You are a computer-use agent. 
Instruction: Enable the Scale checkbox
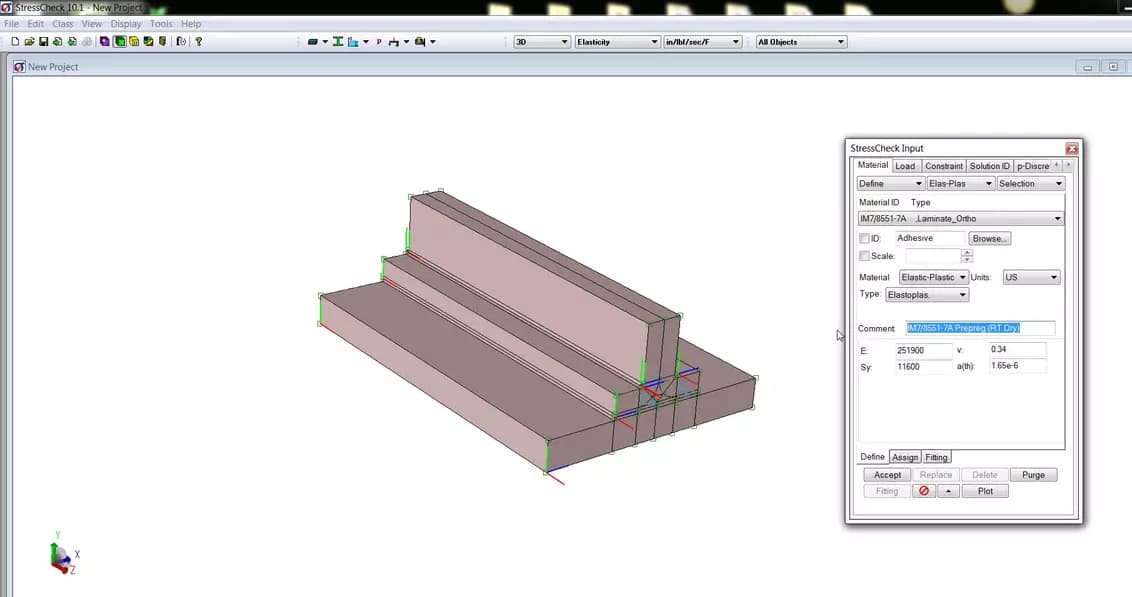click(x=864, y=255)
